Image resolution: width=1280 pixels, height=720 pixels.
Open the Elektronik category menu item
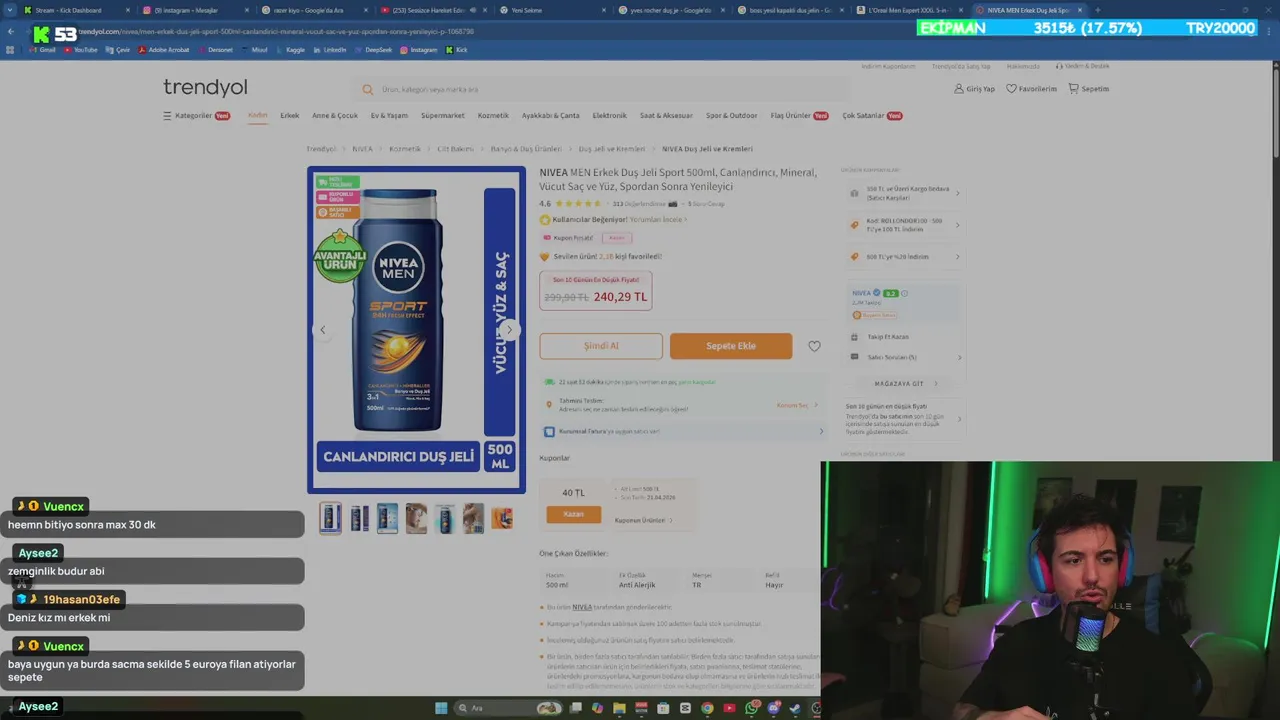(610, 116)
